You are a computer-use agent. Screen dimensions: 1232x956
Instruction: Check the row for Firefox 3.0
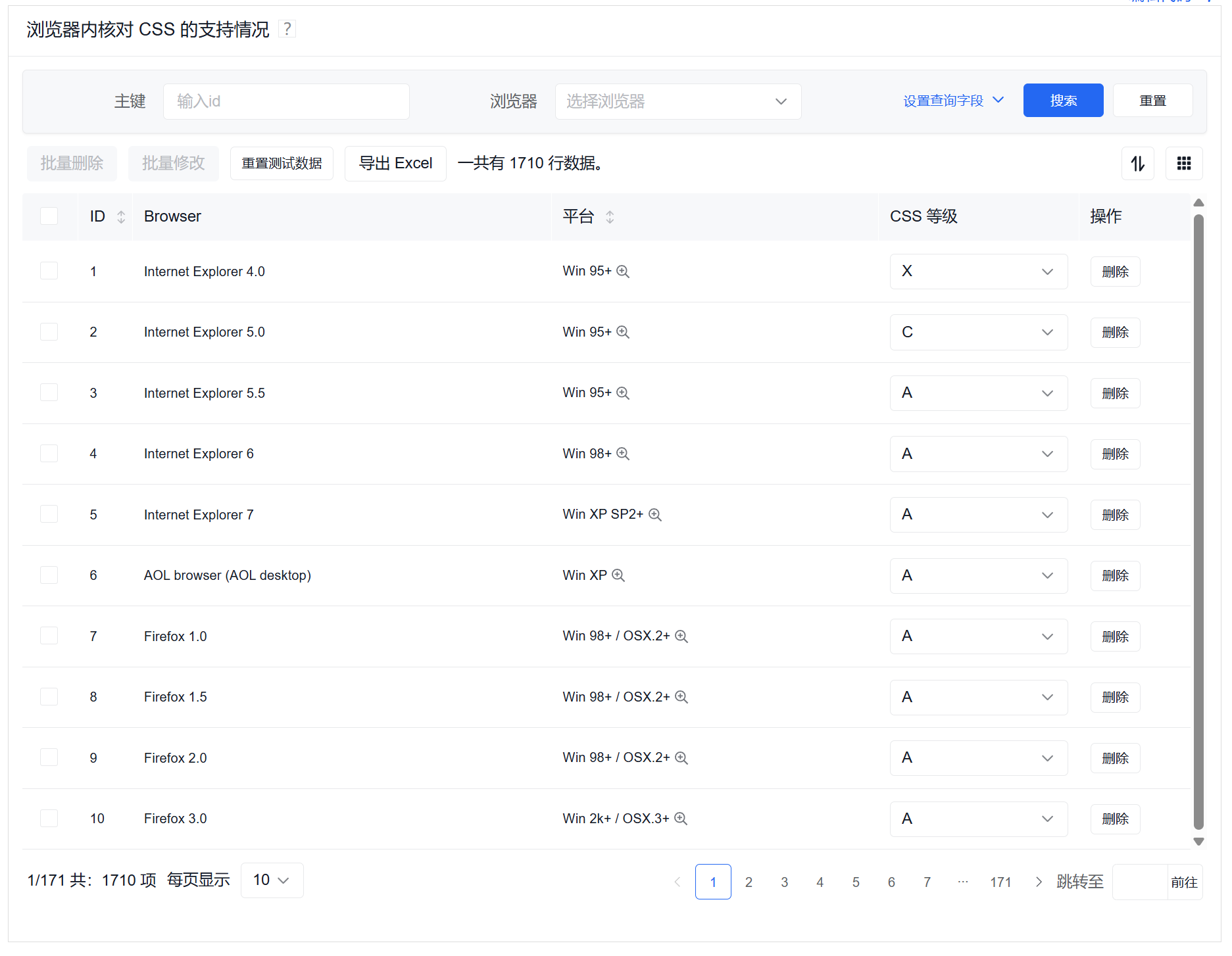pyautogui.click(x=49, y=818)
